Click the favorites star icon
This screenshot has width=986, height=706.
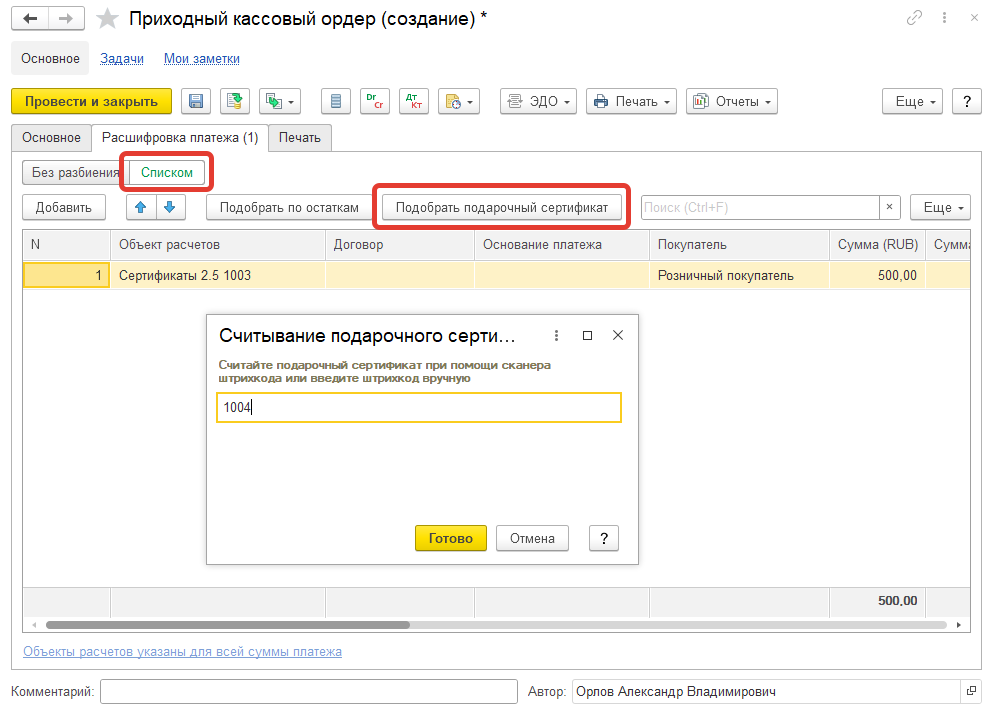pyautogui.click(x=107, y=19)
